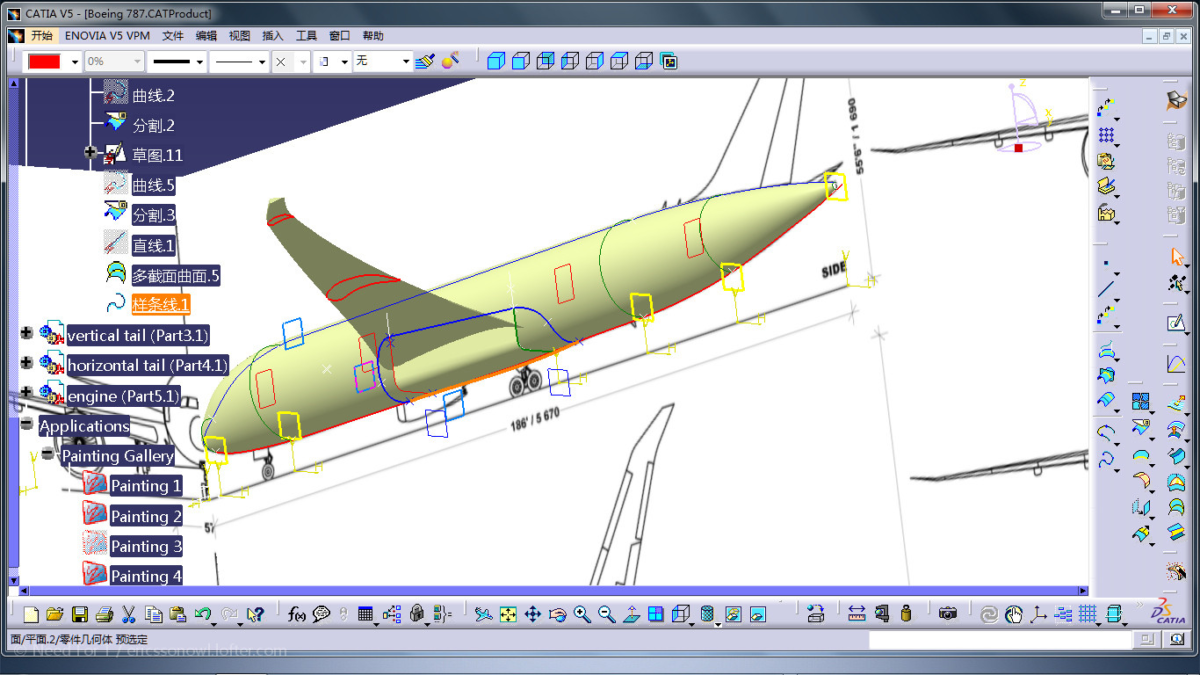Select Painting 1 in the tree
Image resolution: width=1200 pixels, height=675 pixels.
[146, 486]
